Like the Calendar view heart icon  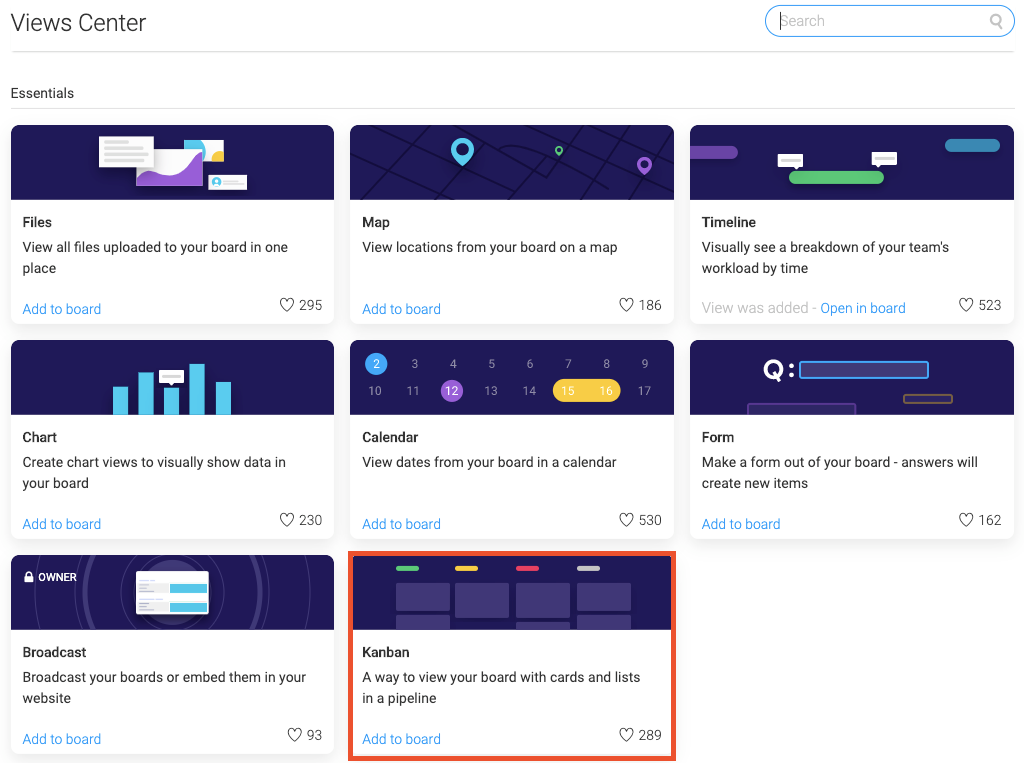(626, 520)
